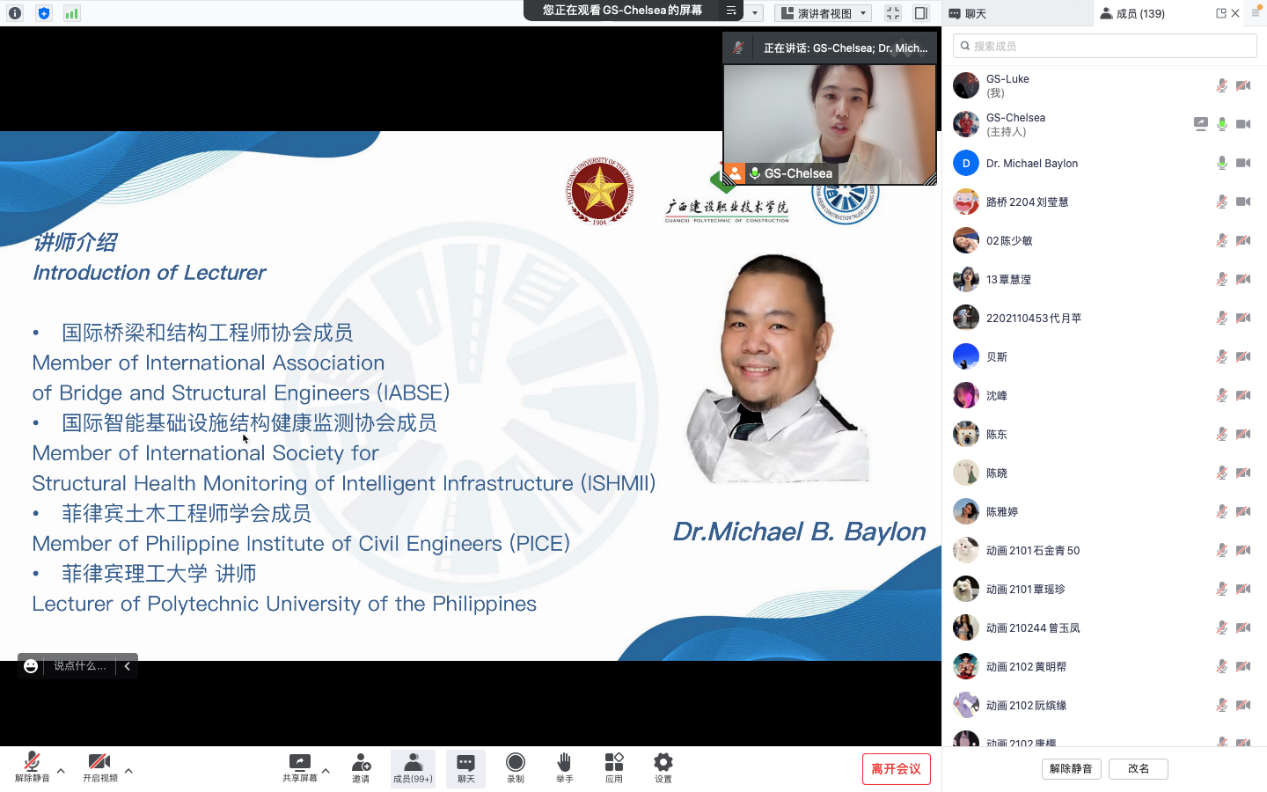Viewport: 1267px width, 792px height.
Task: Click the Rename (改名) button
Action: pyautogui.click(x=1138, y=769)
